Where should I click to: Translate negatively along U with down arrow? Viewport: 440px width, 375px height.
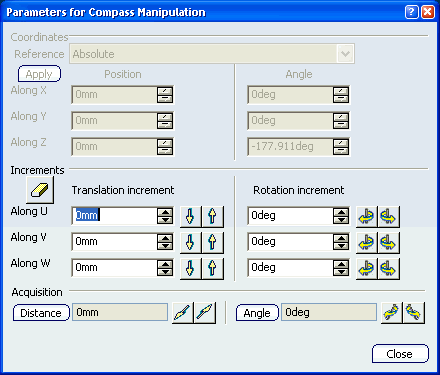tap(190, 216)
